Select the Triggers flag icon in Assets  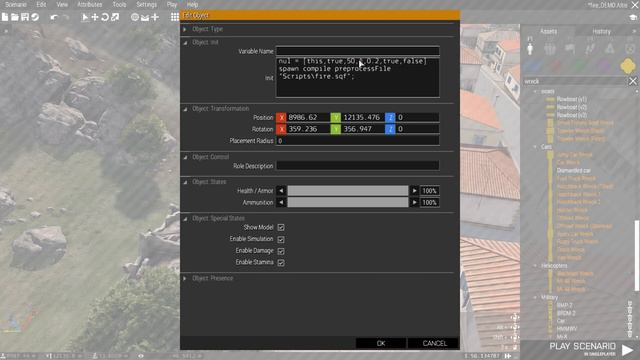pyautogui.click(x=570, y=49)
